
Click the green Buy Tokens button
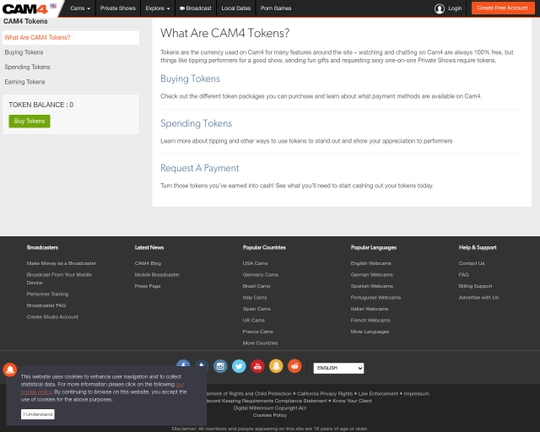click(x=30, y=121)
